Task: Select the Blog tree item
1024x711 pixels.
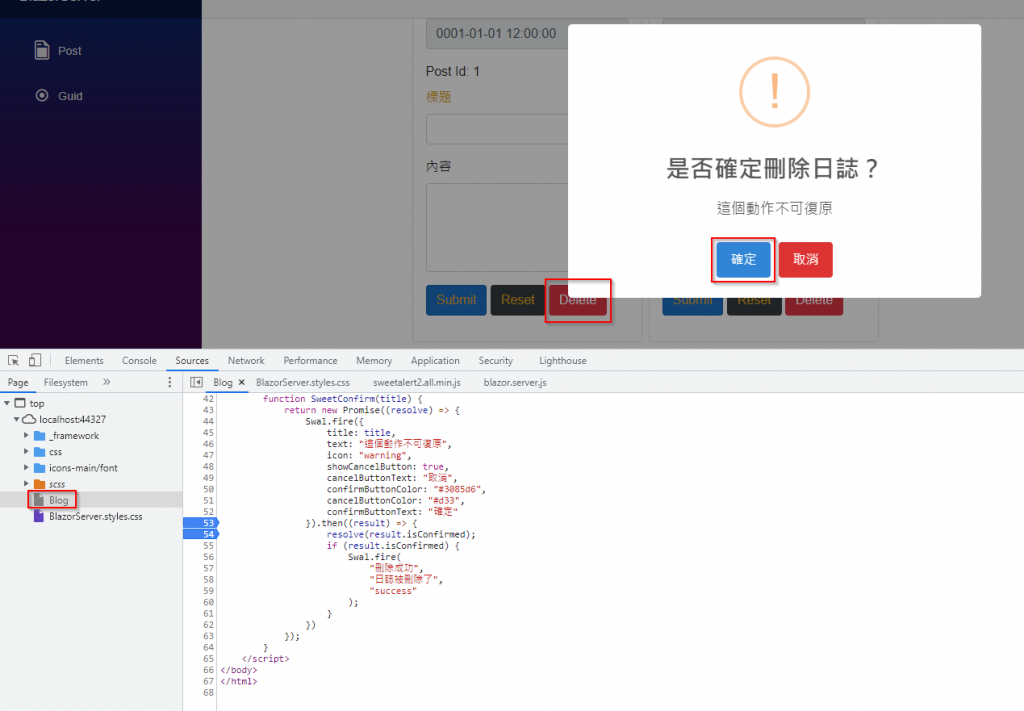Action: click(91, 500)
